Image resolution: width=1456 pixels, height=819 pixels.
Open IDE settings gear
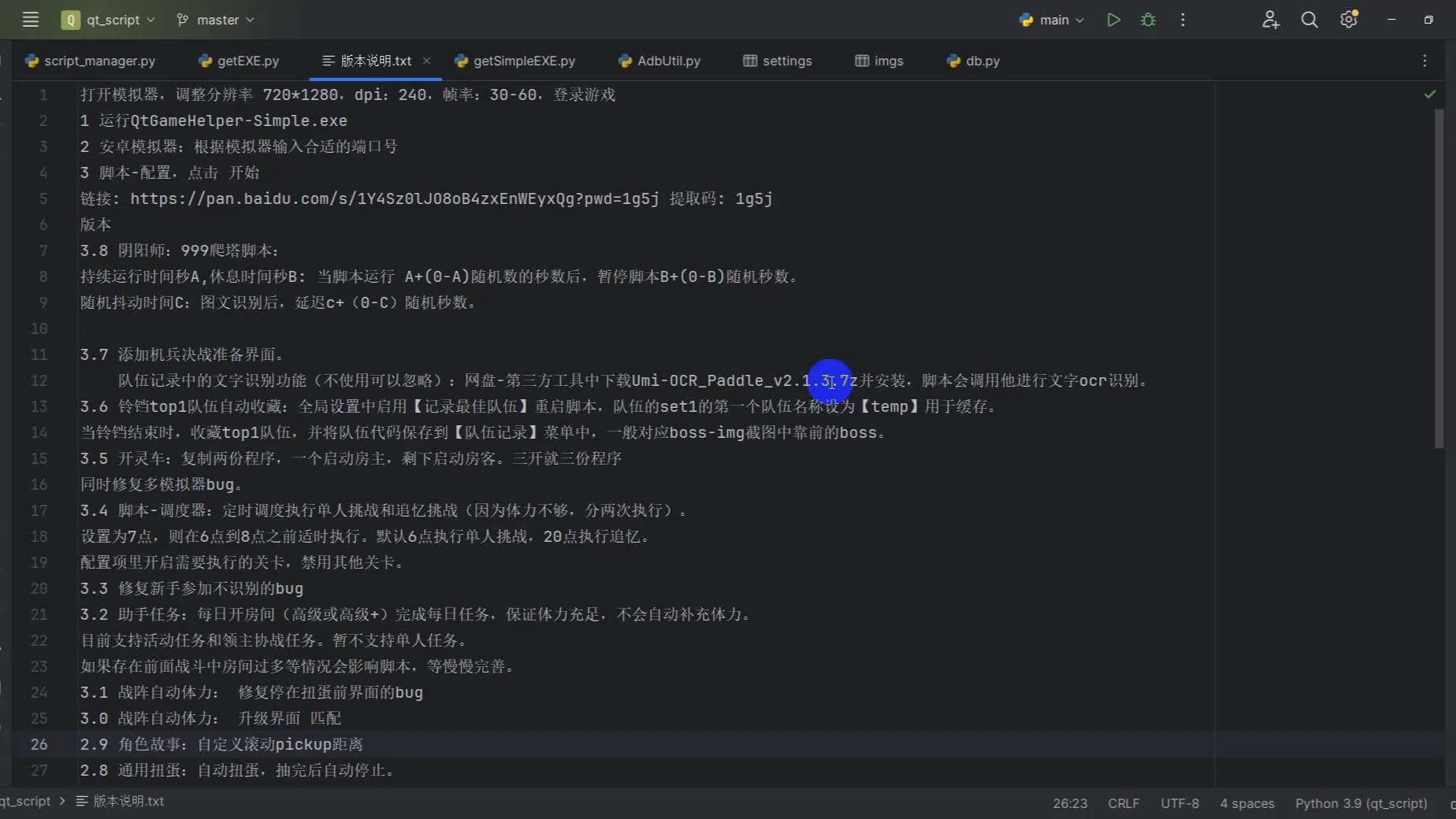pos(1349,20)
